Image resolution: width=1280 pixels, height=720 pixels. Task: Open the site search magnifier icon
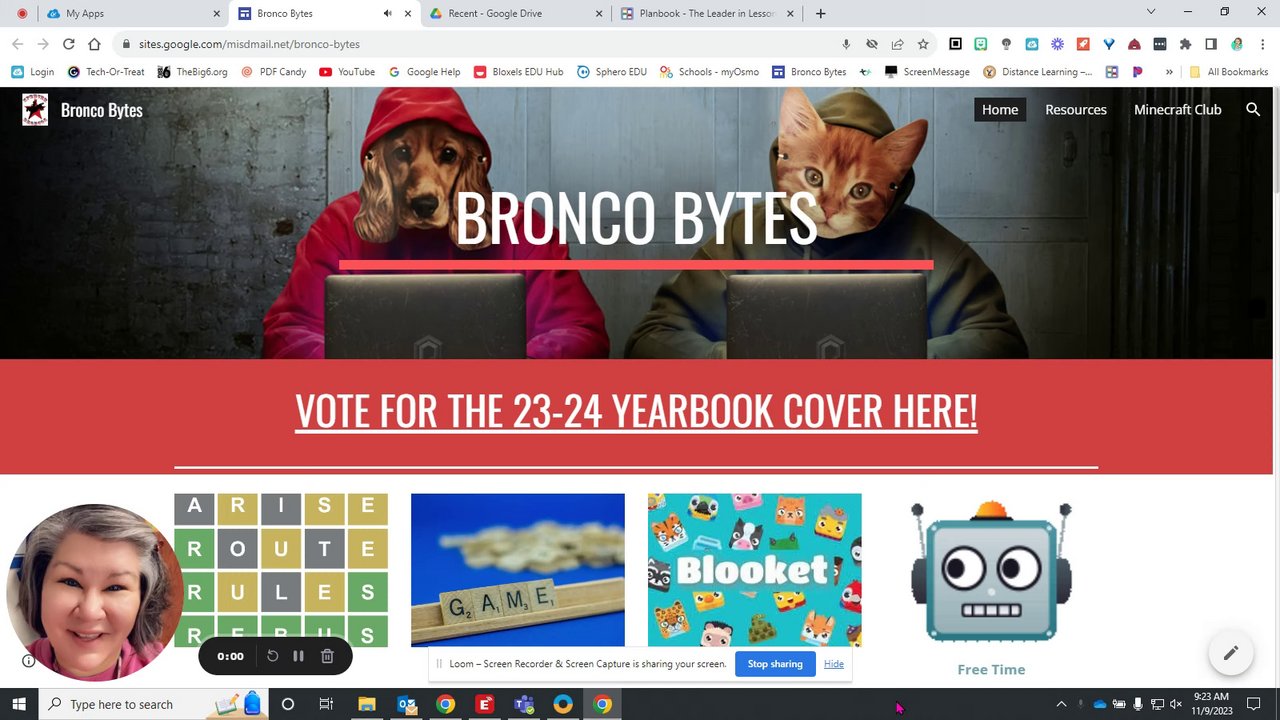click(1253, 109)
